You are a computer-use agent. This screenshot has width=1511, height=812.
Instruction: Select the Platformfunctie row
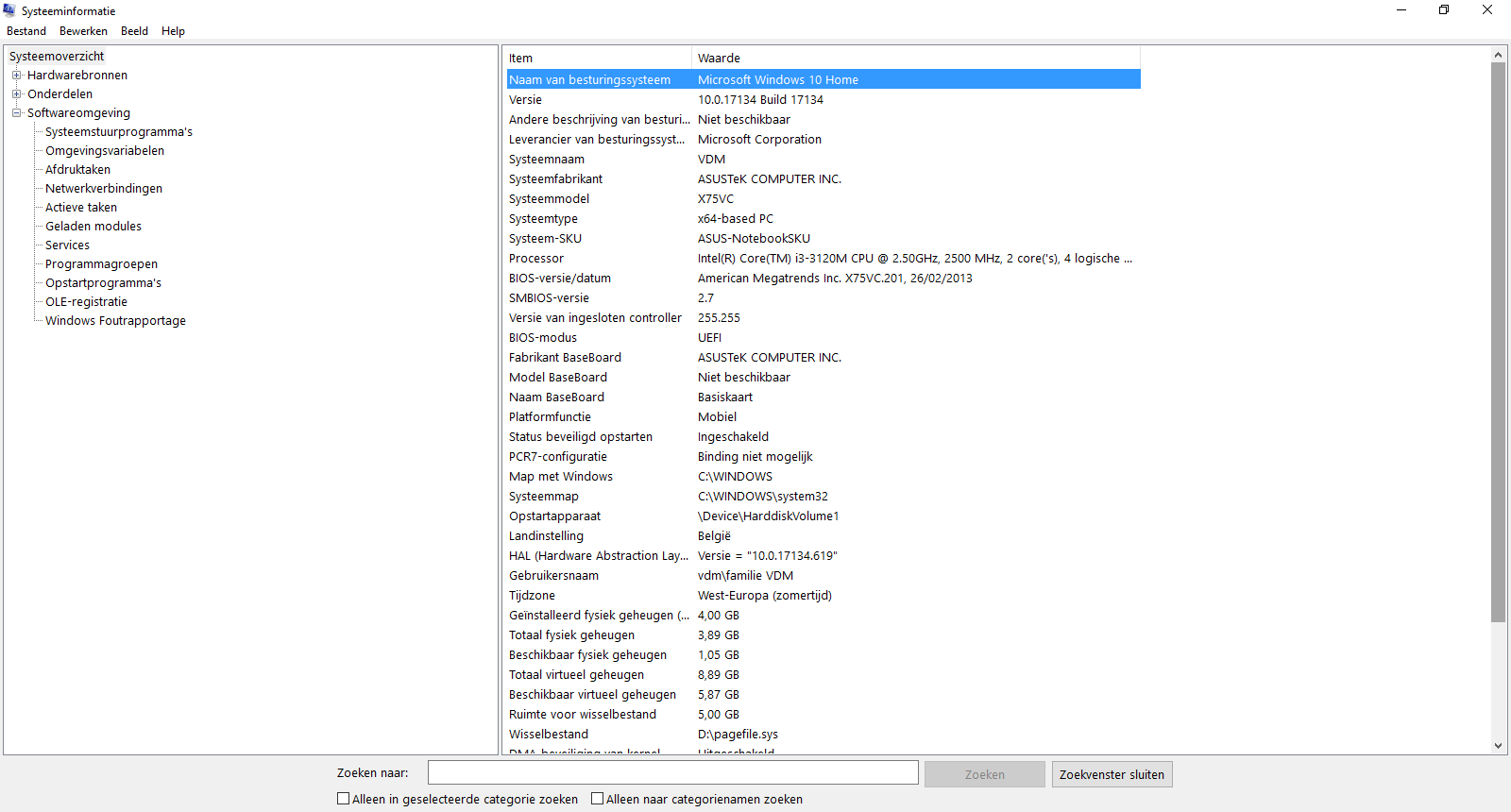[x=823, y=417]
